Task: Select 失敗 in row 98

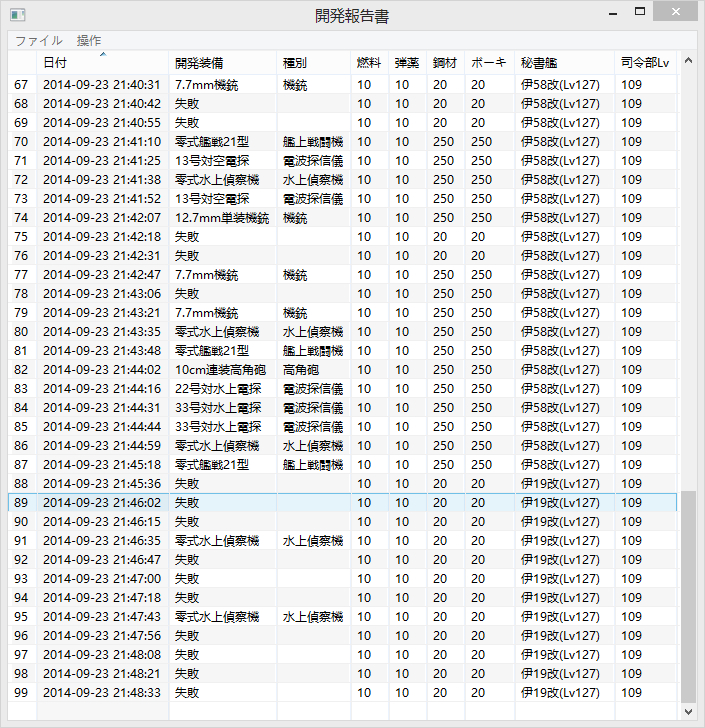Action: coord(187,674)
